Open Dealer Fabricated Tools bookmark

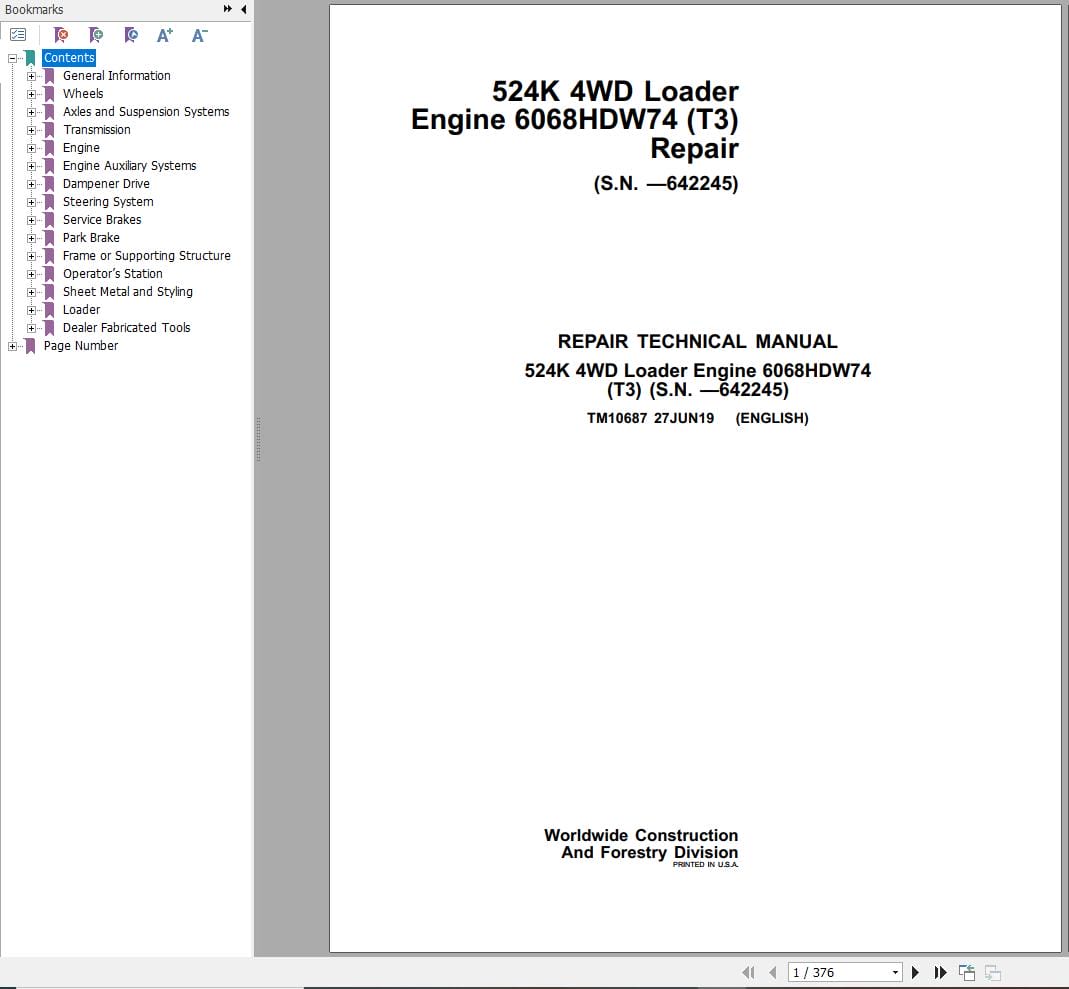pos(127,328)
